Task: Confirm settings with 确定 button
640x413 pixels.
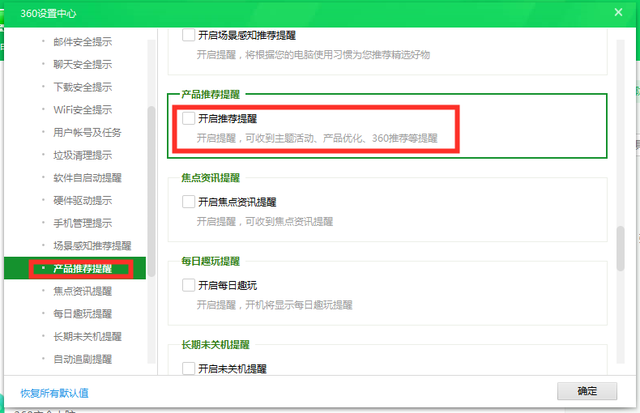Action: click(x=587, y=391)
